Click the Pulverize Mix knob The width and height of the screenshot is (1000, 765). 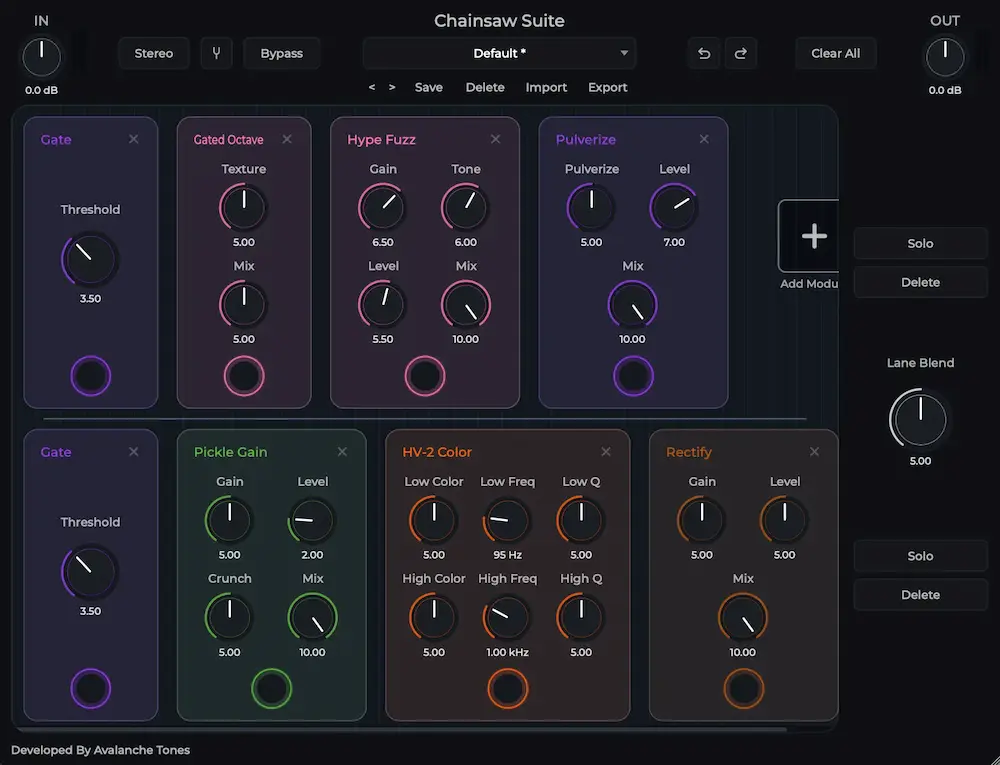633,304
